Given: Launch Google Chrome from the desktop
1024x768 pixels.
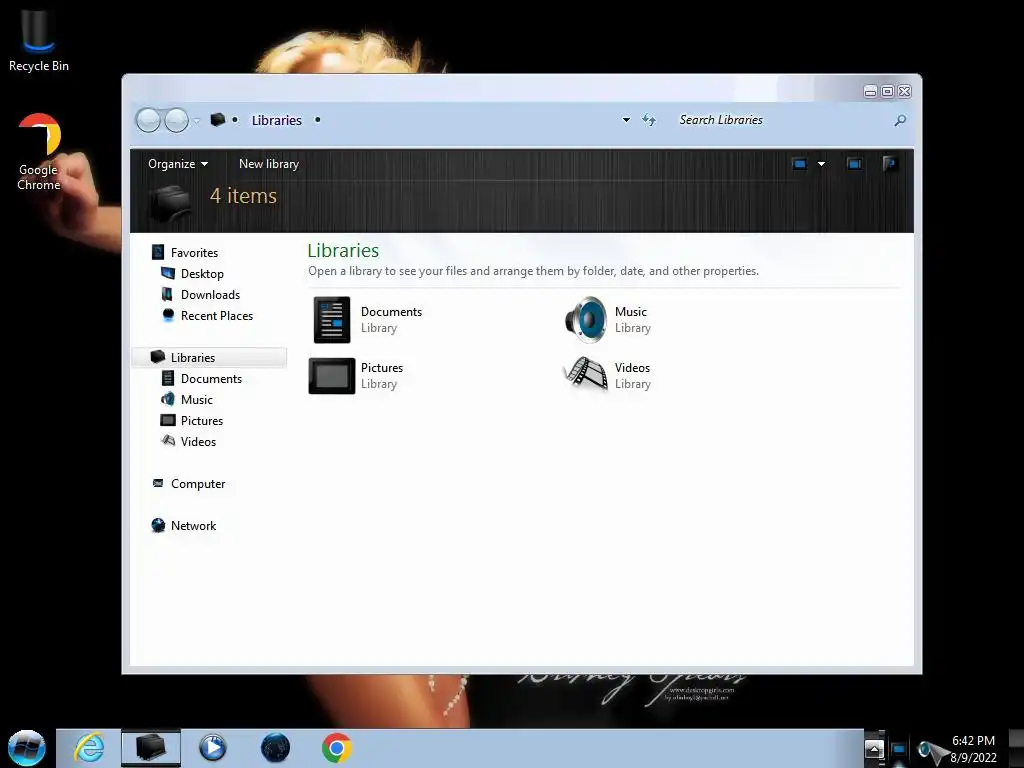Looking at the screenshot, I should (39, 152).
